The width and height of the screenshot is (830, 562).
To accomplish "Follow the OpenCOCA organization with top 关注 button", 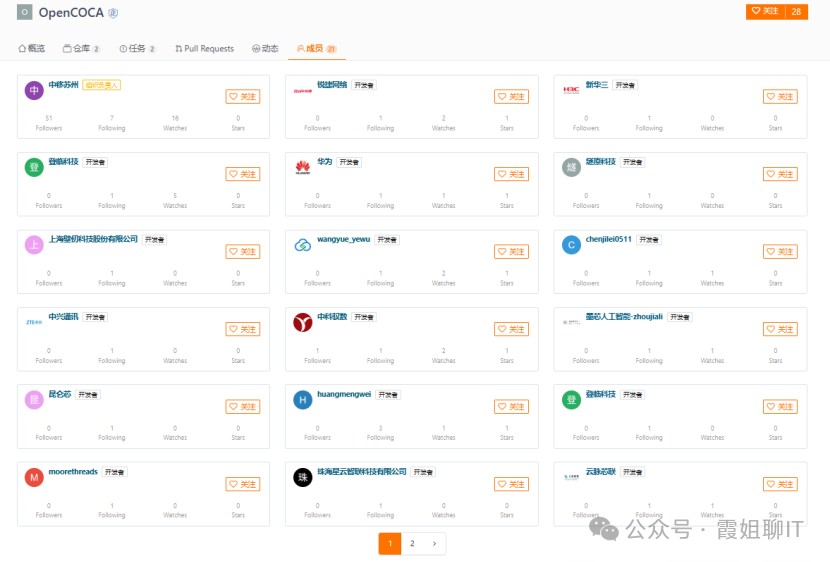I will point(765,12).
